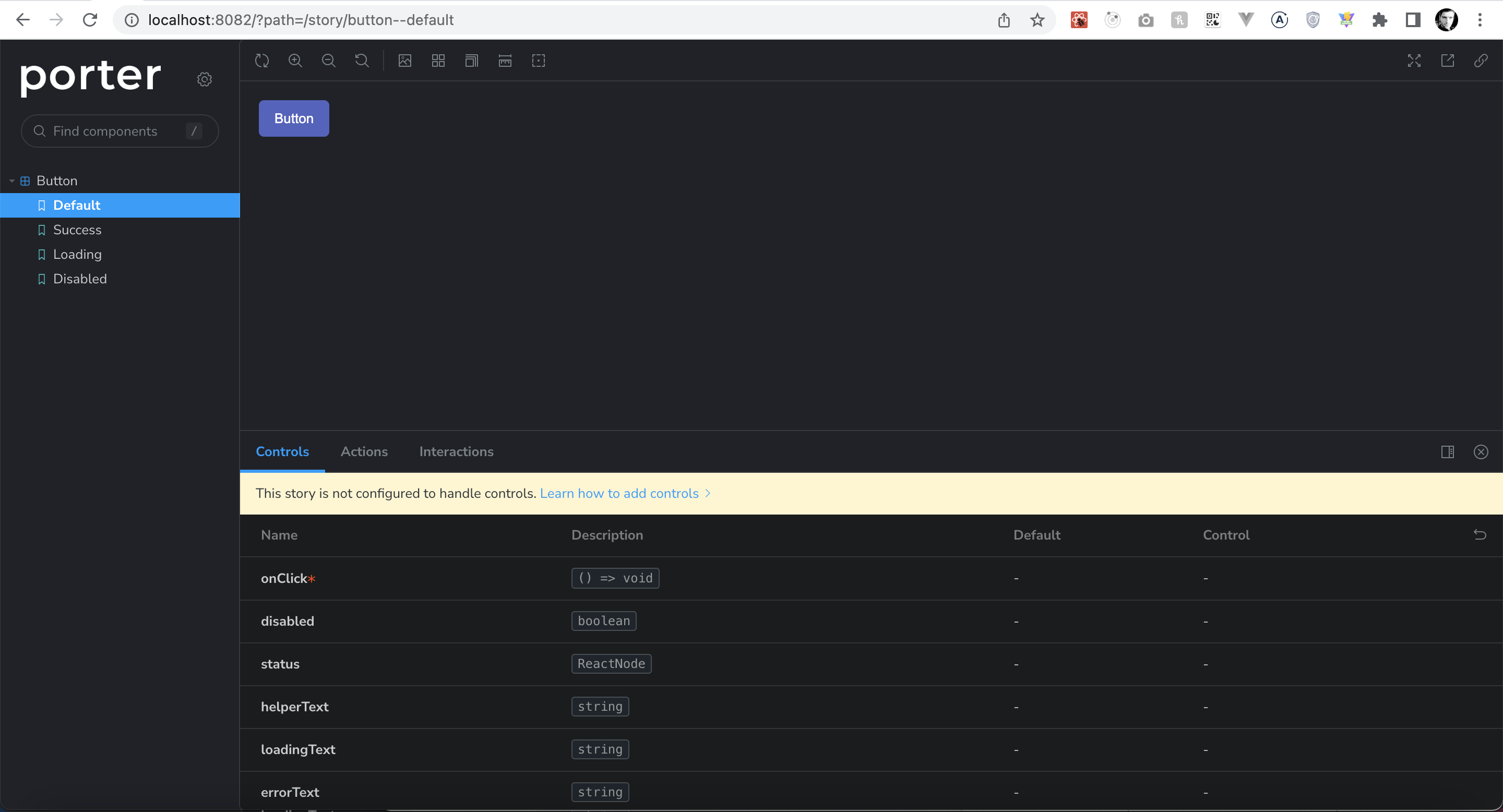The image size is (1503, 812).
Task: Open Learn how to add controls link
Action: pos(619,494)
